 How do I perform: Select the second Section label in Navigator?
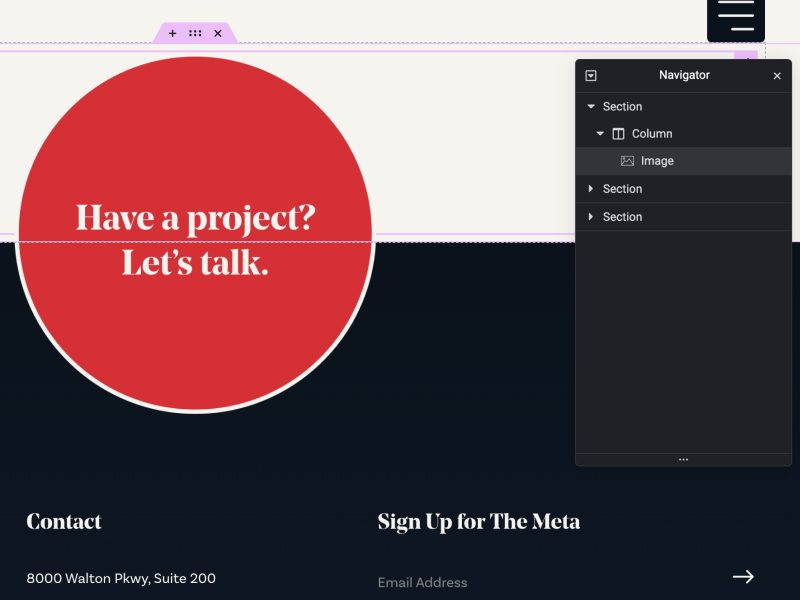click(622, 189)
